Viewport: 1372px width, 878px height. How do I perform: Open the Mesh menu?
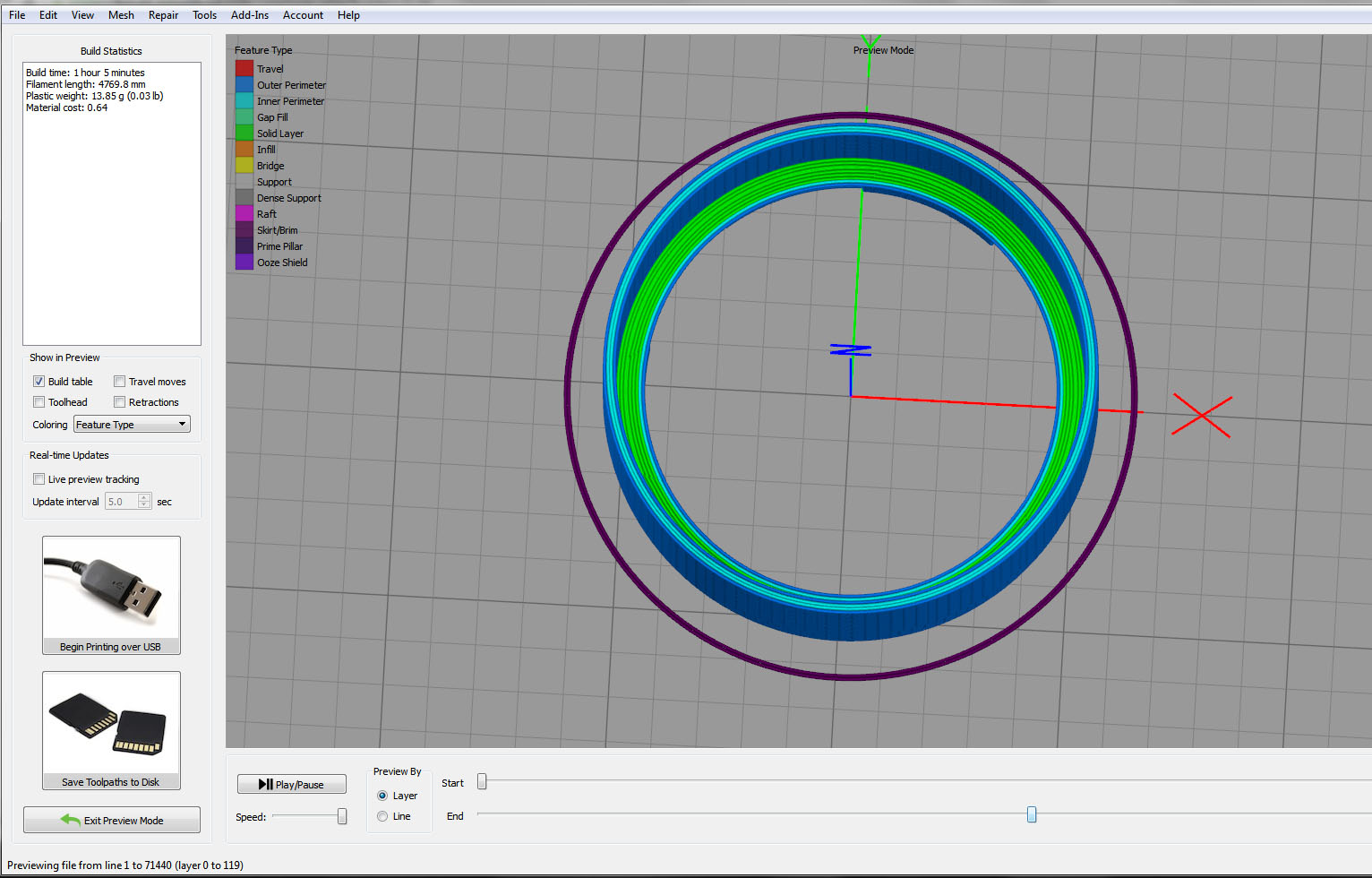pyautogui.click(x=121, y=15)
